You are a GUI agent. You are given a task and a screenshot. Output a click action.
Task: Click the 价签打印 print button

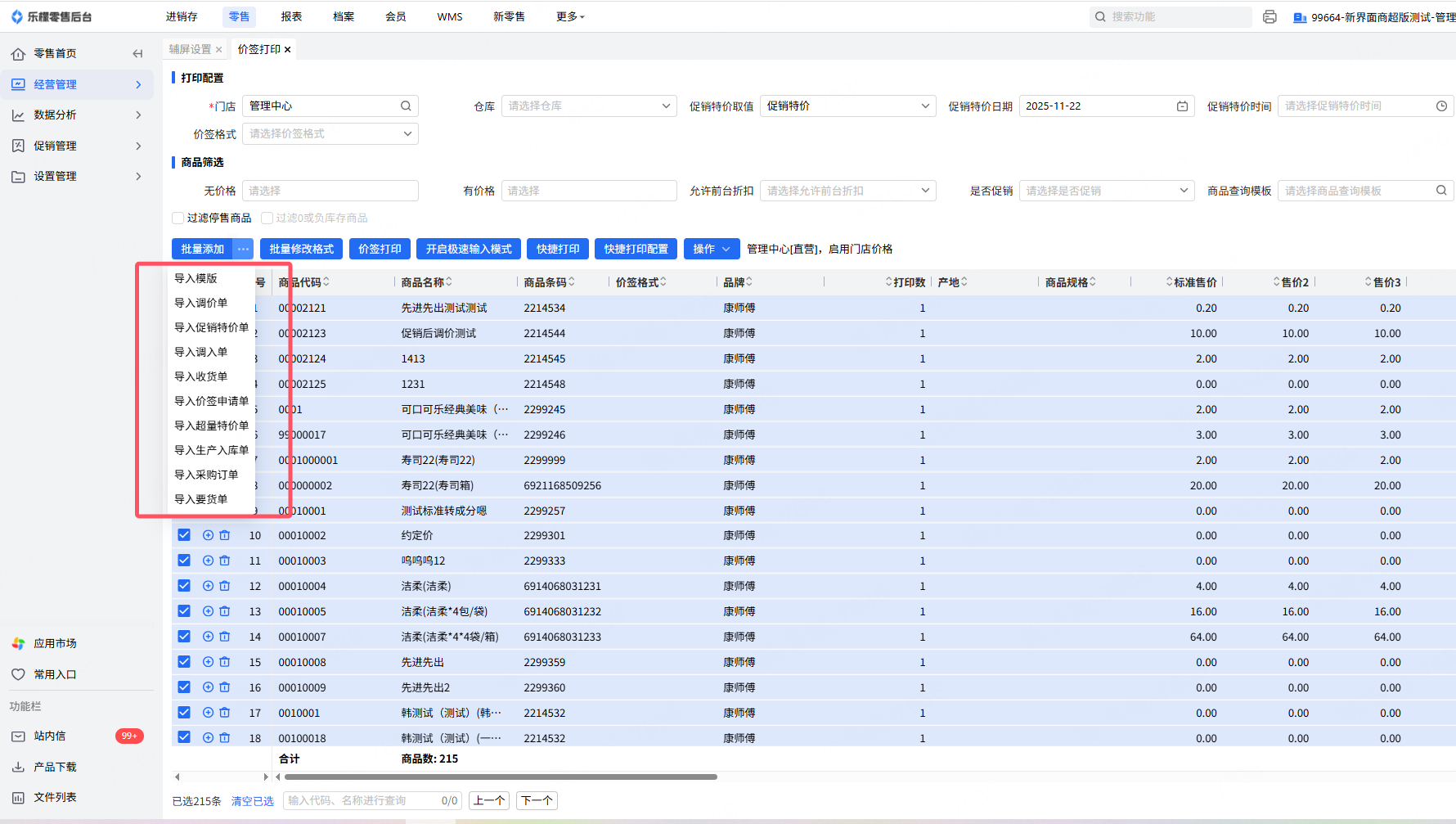380,250
